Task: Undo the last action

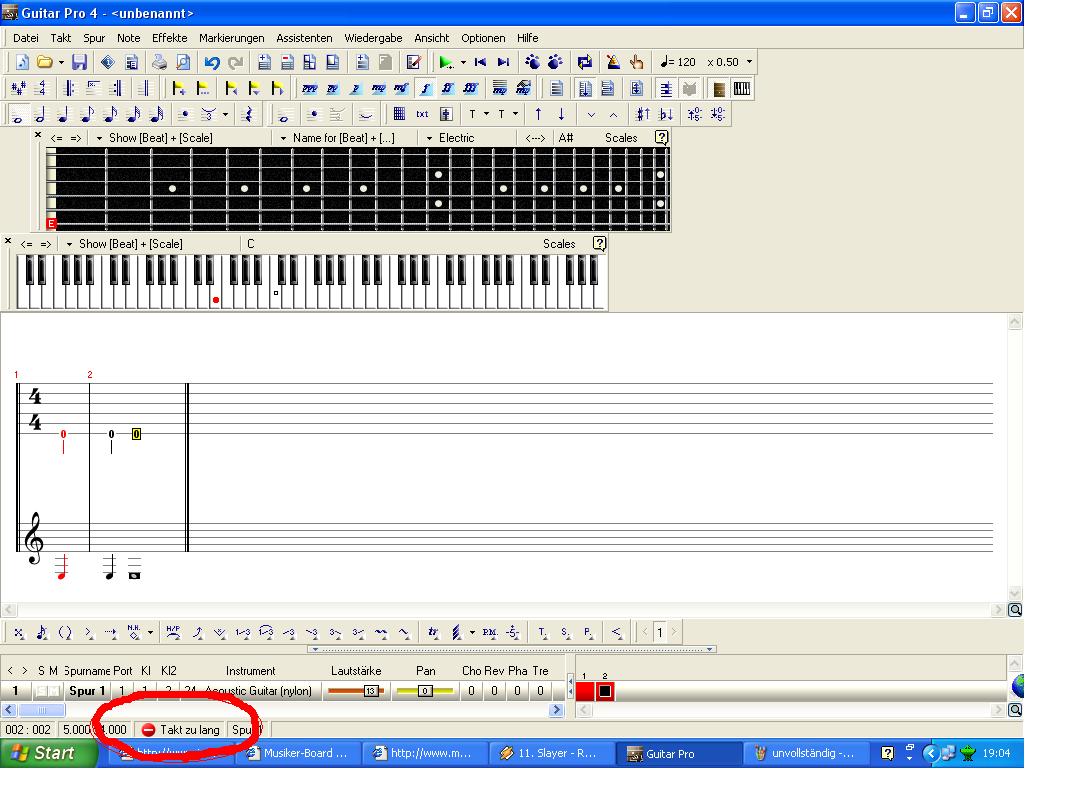Action: coord(212,63)
